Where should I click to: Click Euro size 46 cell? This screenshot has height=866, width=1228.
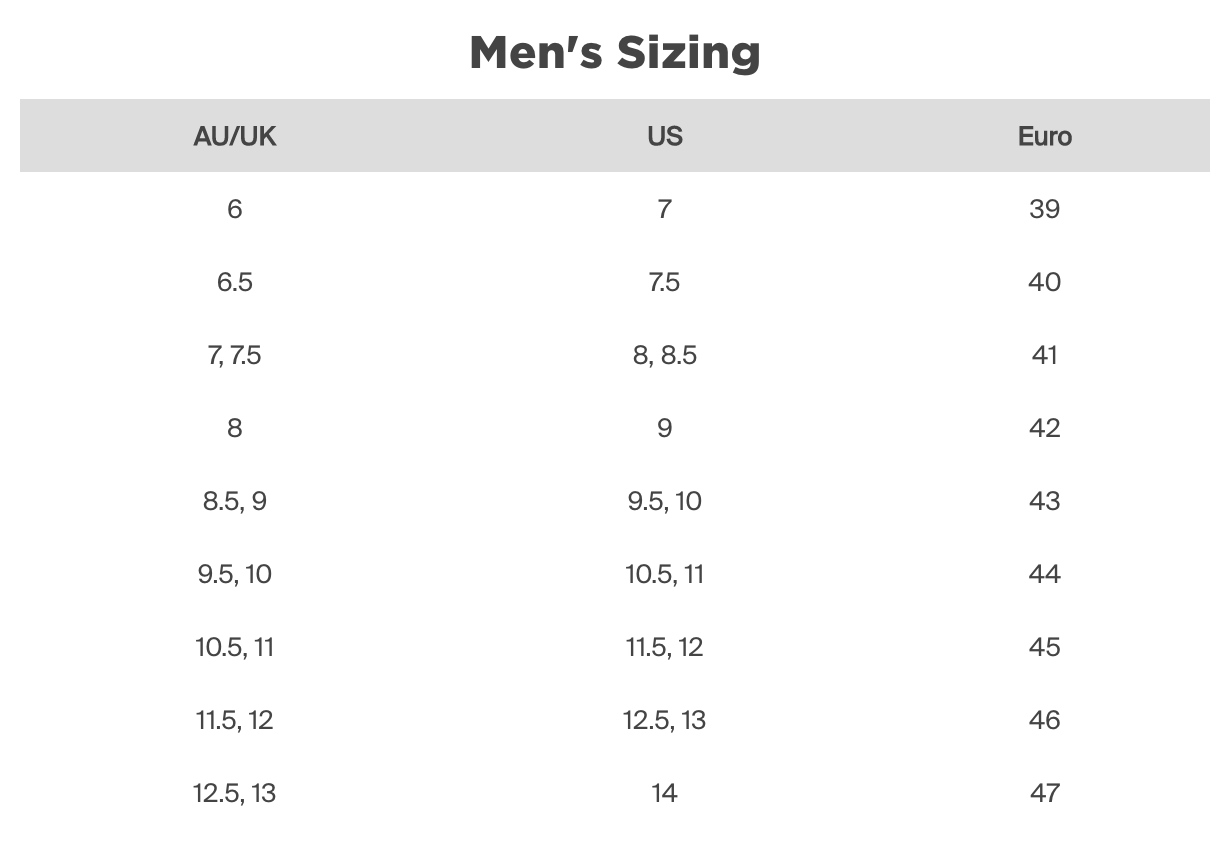[1044, 720]
